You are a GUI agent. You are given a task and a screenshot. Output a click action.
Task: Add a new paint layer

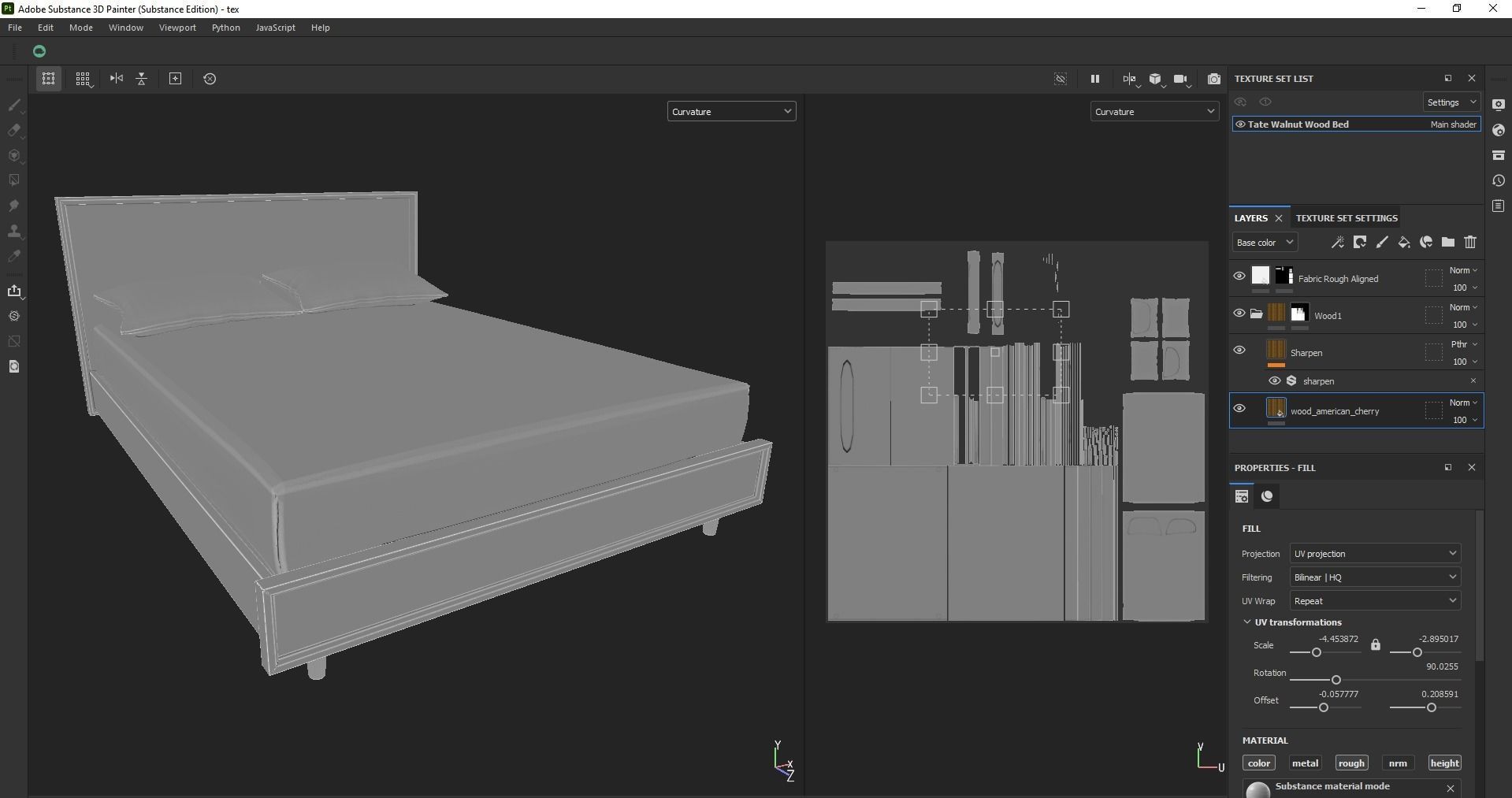(1381, 243)
